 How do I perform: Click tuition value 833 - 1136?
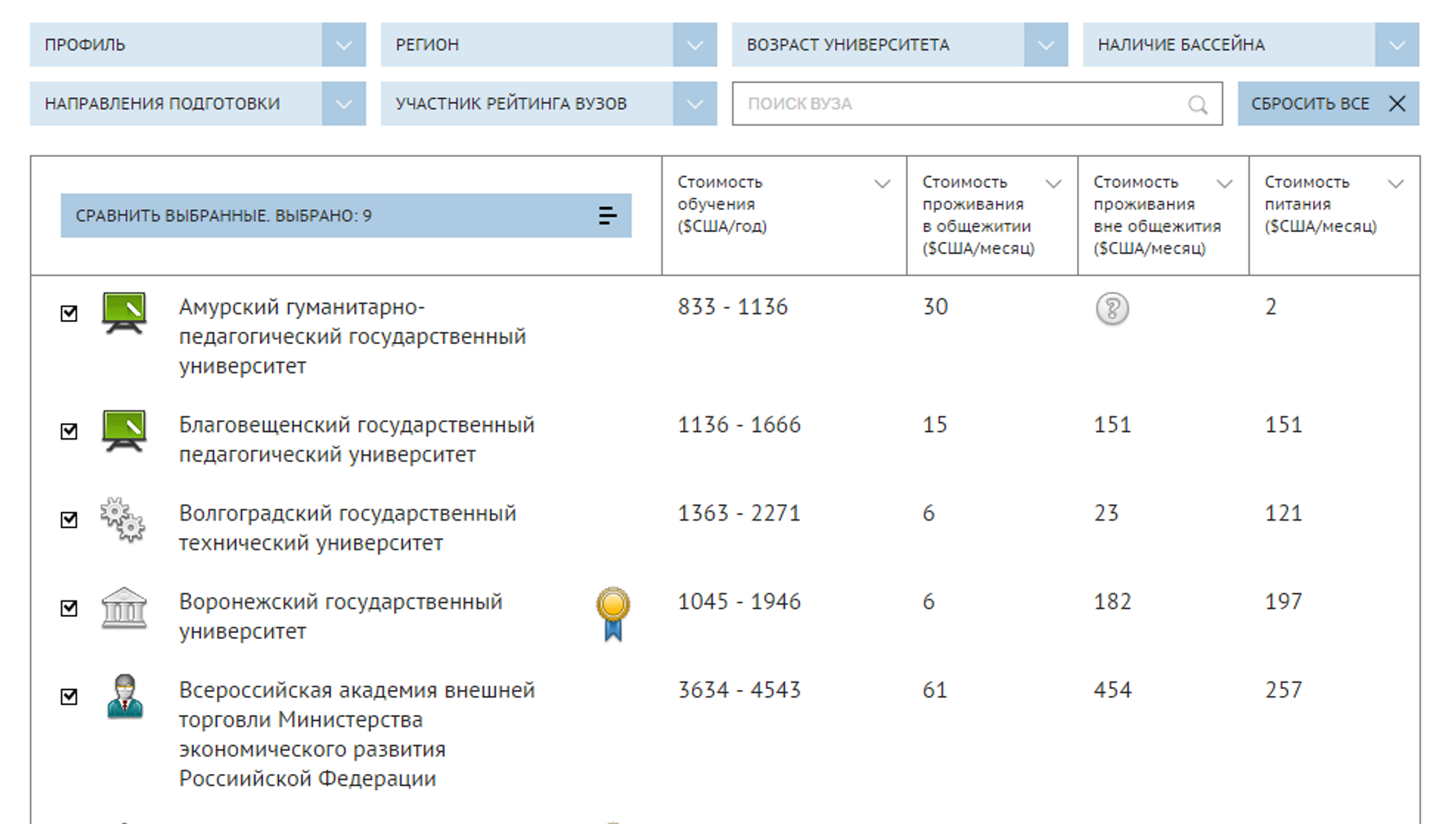(733, 307)
